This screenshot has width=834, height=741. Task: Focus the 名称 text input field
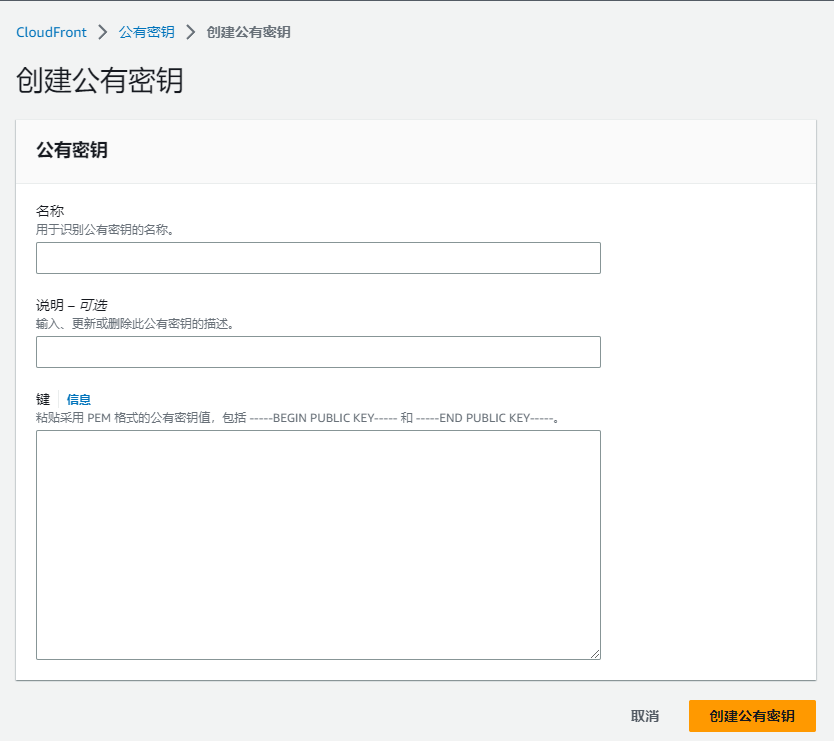(x=318, y=258)
